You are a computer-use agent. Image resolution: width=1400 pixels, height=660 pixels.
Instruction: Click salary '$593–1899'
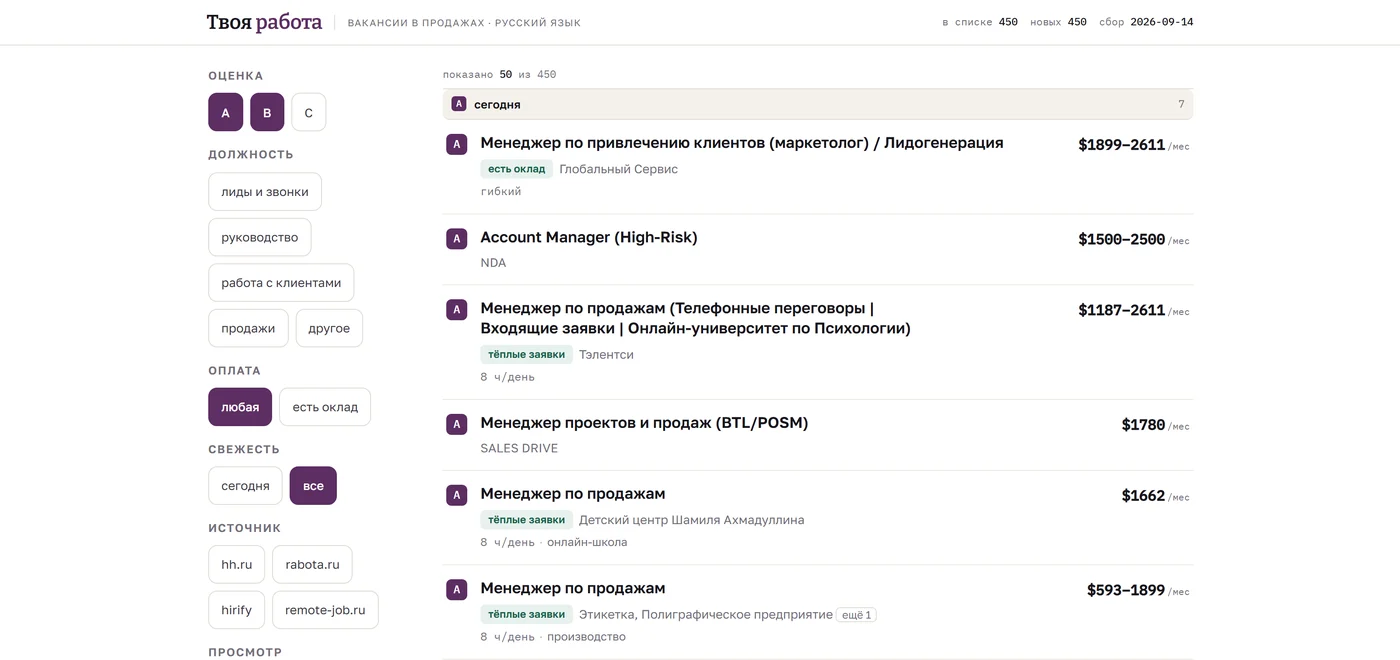[x=1126, y=590]
